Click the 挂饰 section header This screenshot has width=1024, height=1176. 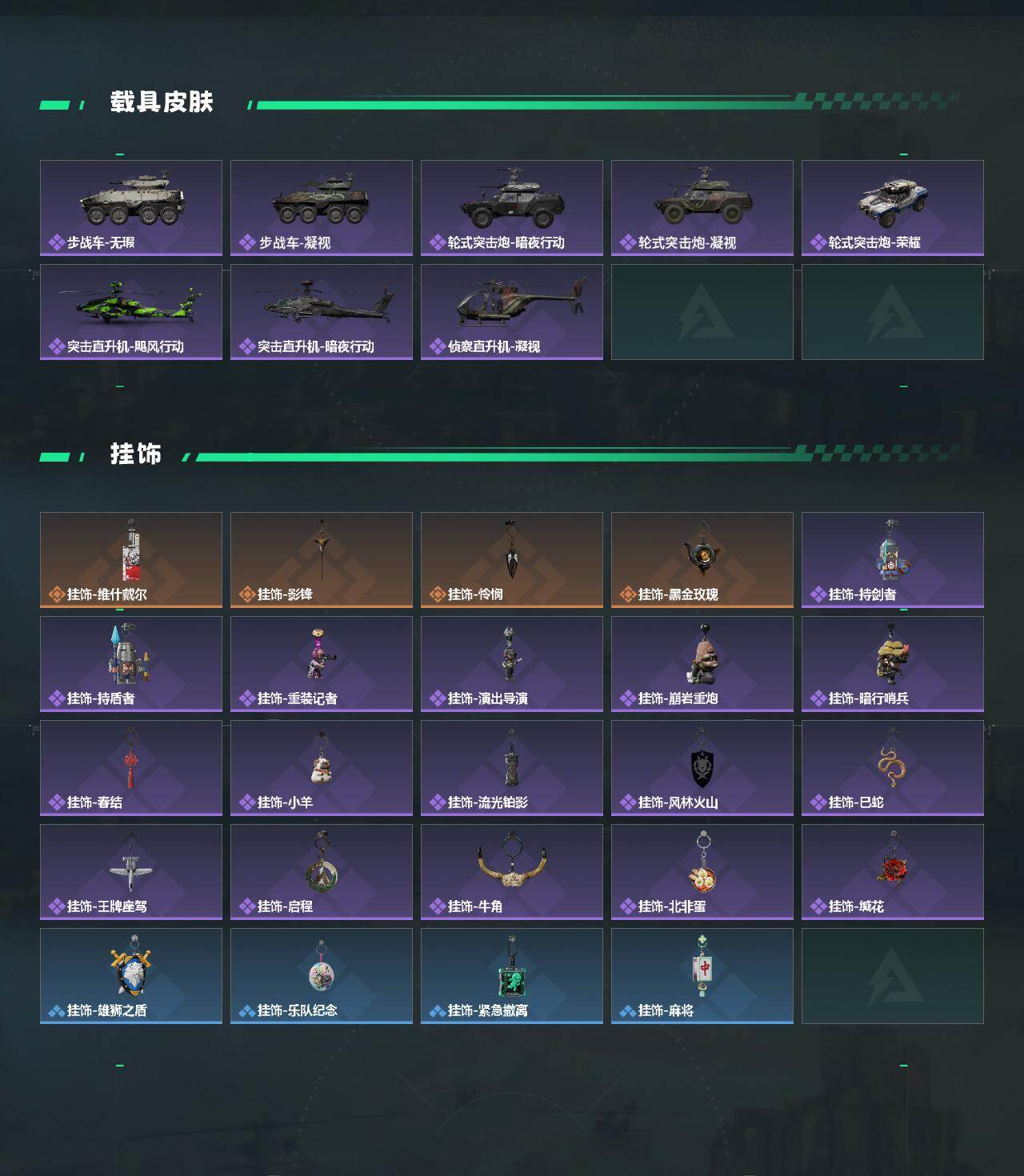point(136,454)
